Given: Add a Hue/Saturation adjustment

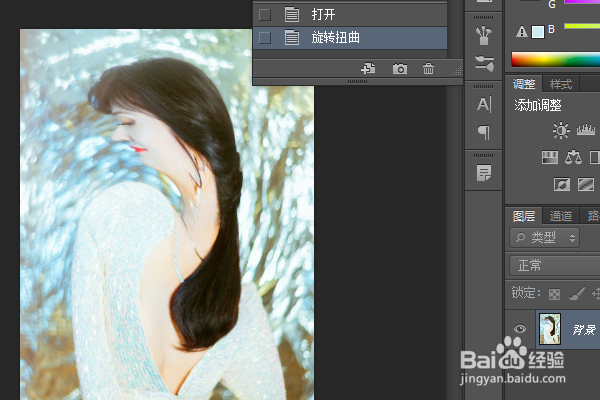Looking at the screenshot, I should point(550,157).
